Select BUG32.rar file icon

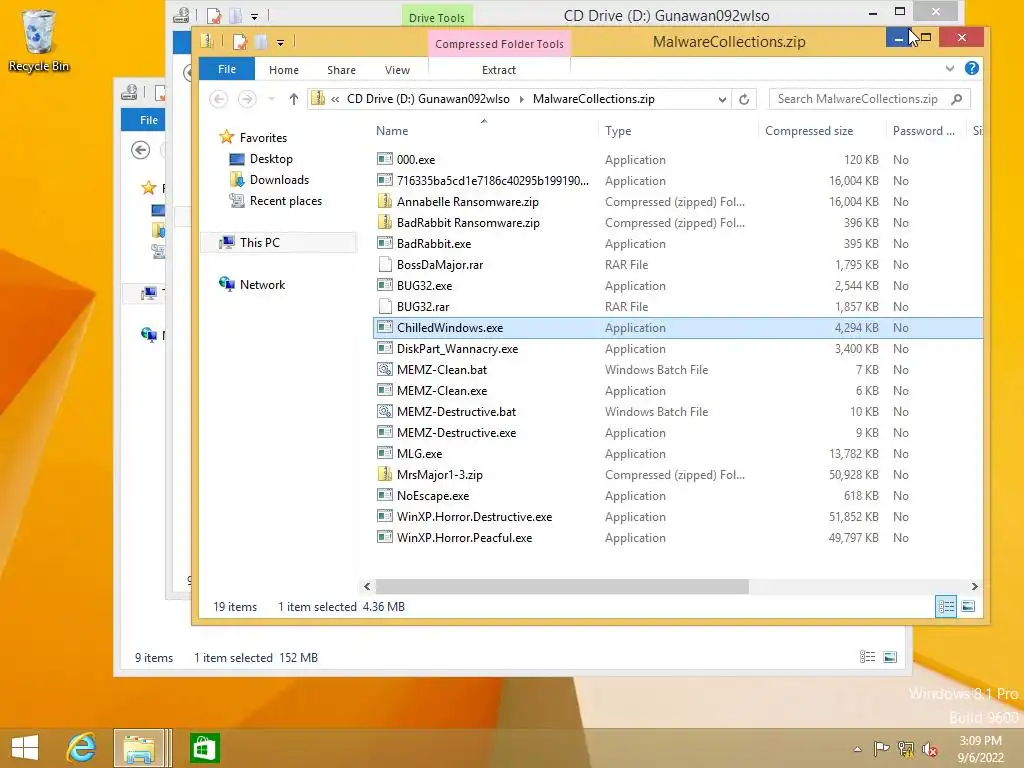tap(385, 306)
